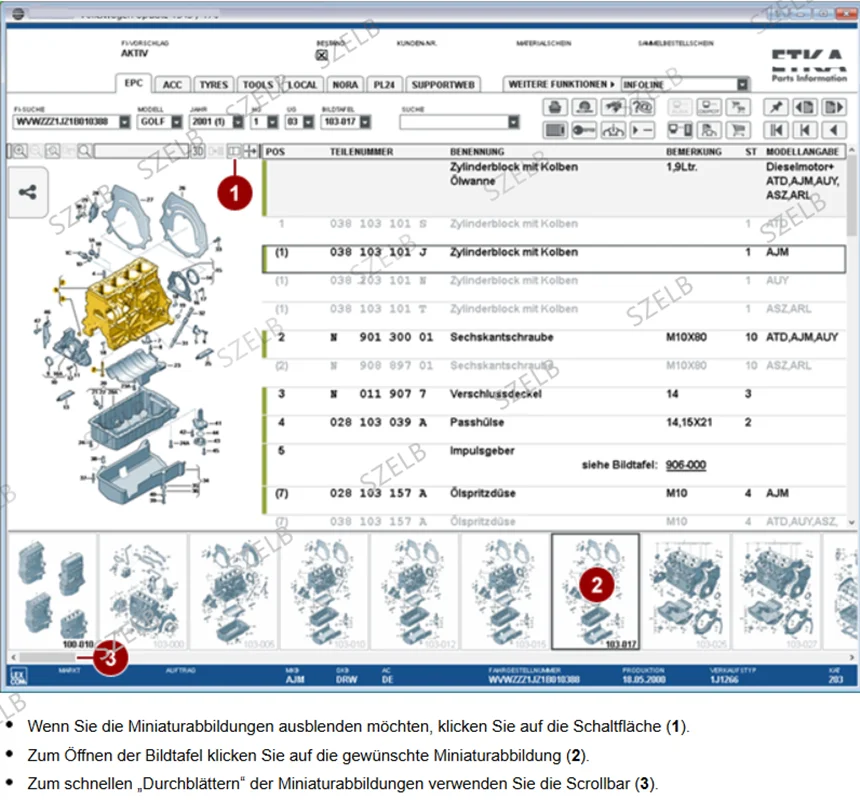Click the single left-arrow back icon
860x800 pixels.
[834, 130]
